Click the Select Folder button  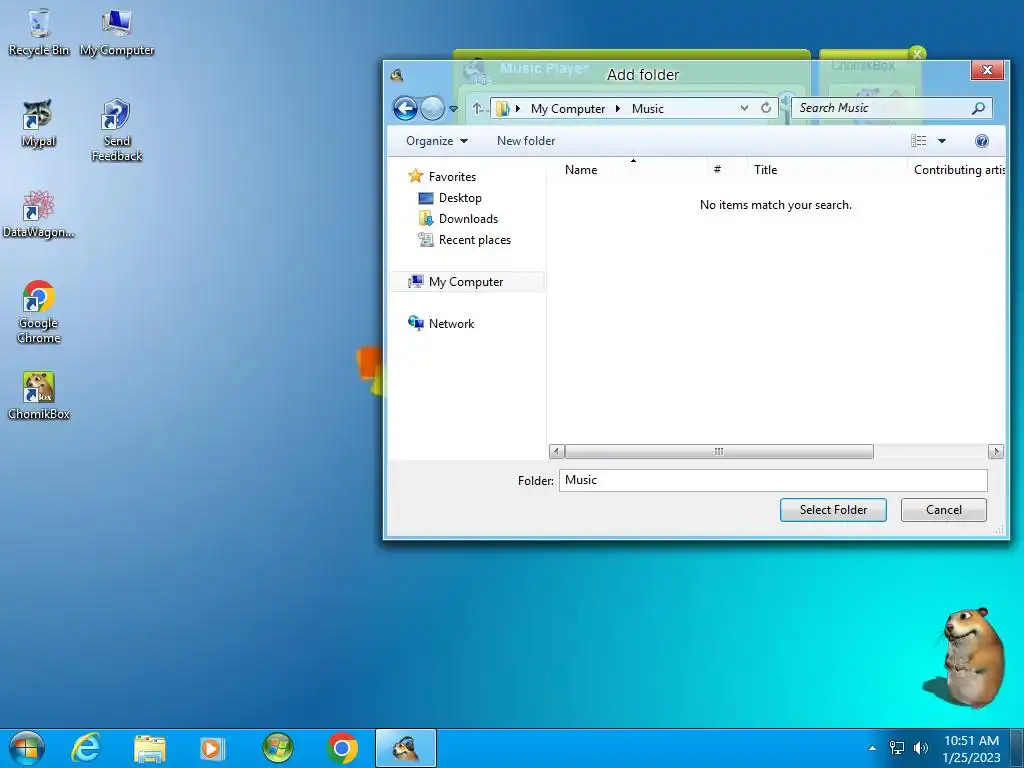(833, 510)
